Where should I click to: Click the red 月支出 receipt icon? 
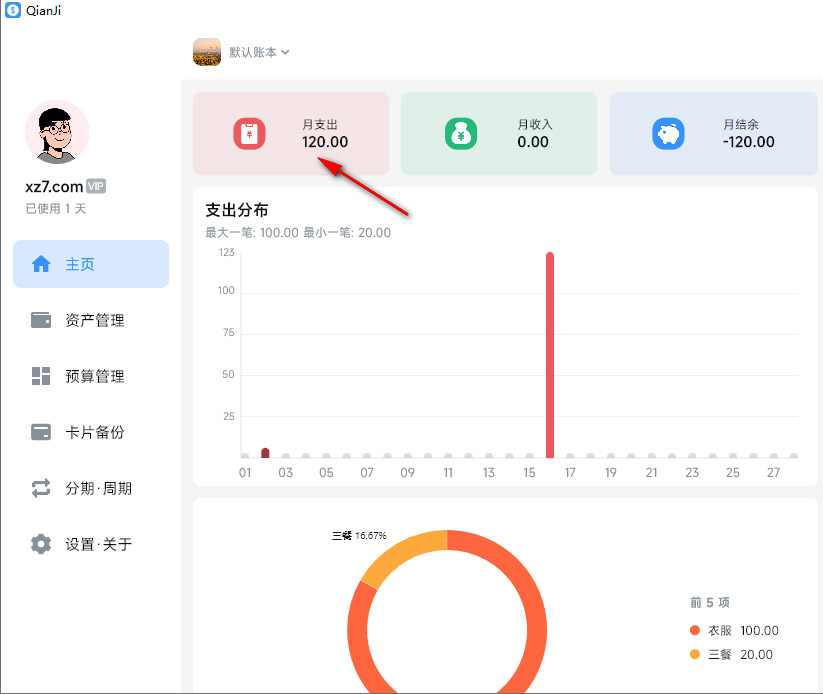click(249, 134)
